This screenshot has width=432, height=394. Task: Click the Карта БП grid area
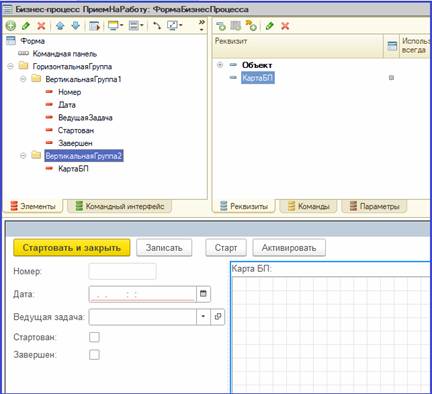click(331, 335)
